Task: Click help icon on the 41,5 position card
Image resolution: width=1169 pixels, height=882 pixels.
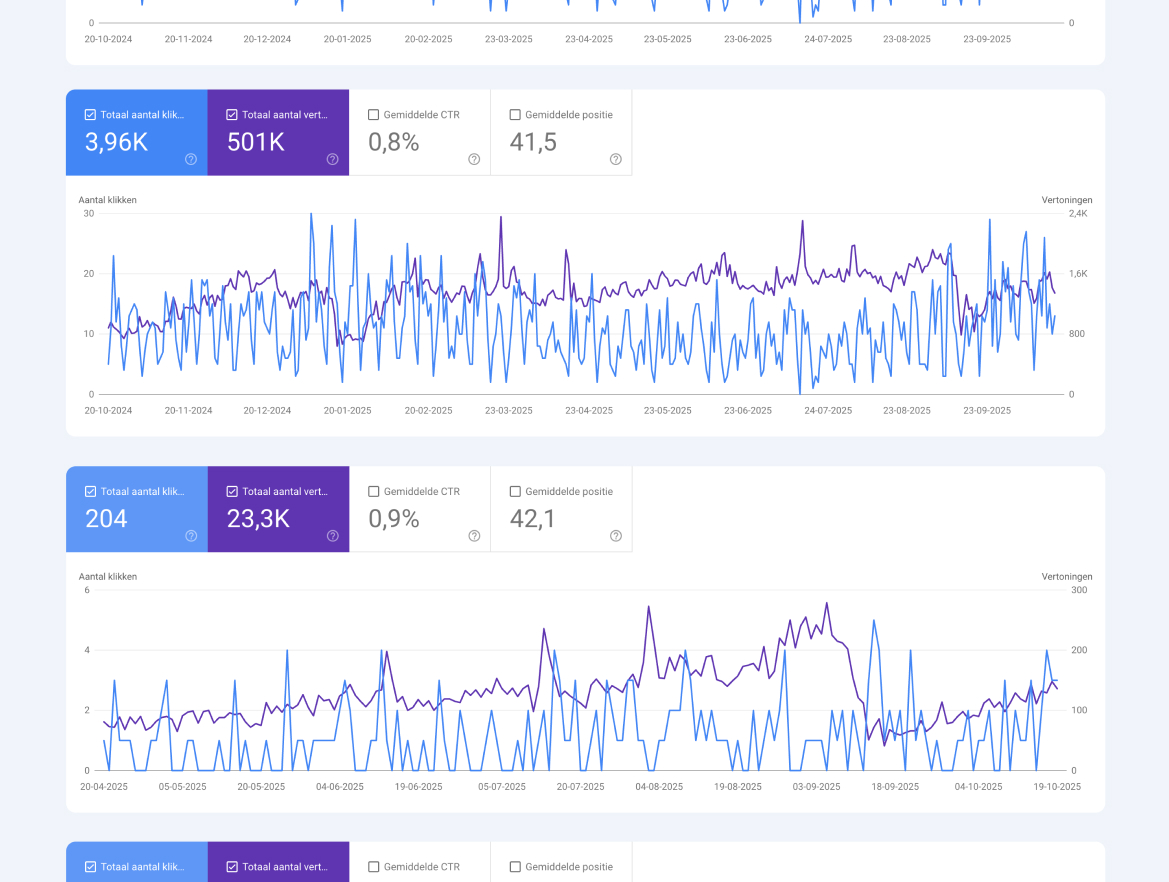Action: [x=616, y=159]
